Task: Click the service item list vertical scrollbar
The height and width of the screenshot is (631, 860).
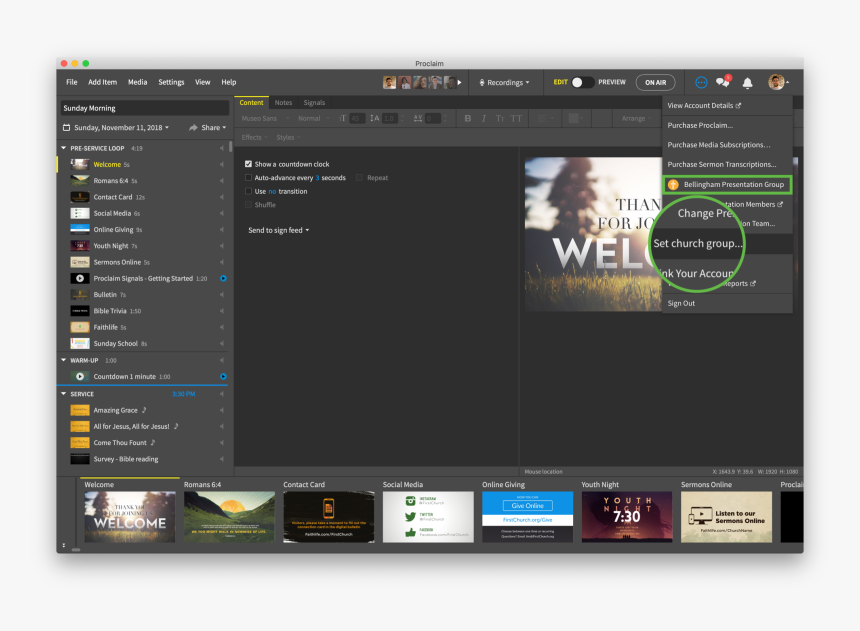Action: [x=230, y=147]
